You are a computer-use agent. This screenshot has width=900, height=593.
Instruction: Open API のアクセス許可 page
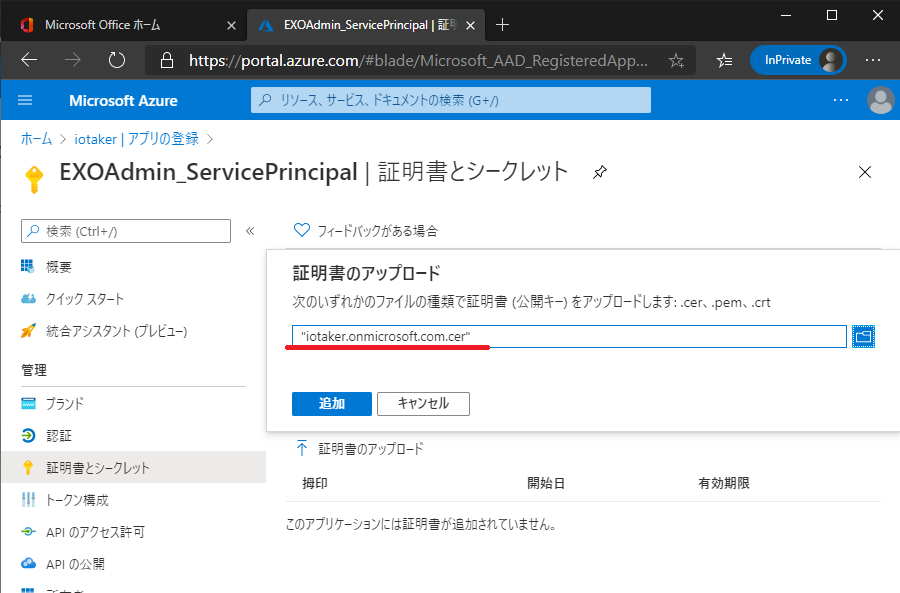[95, 532]
